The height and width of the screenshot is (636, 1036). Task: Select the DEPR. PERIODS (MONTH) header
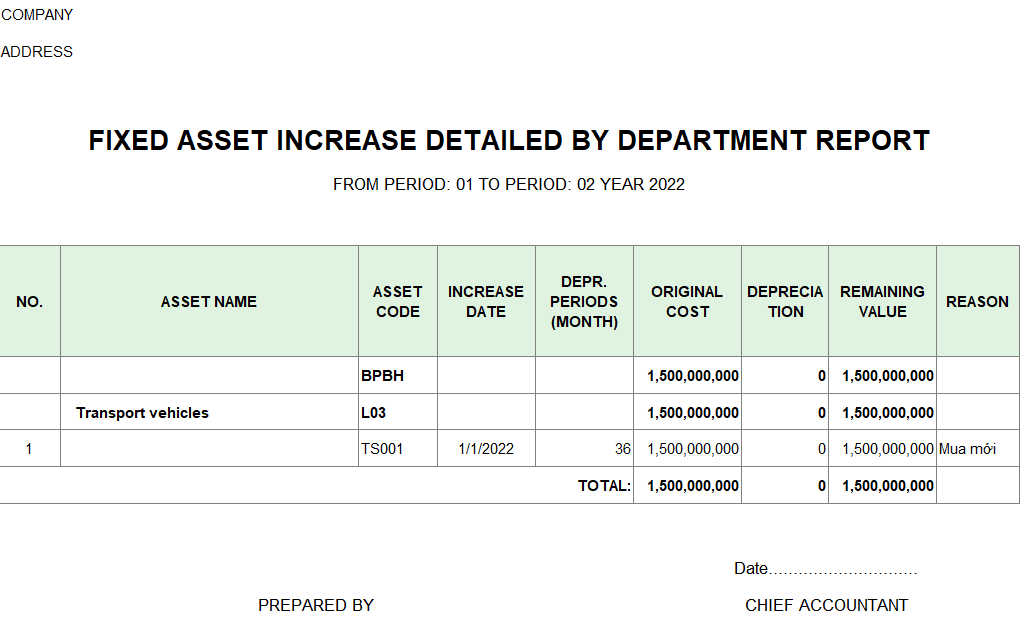coord(584,302)
